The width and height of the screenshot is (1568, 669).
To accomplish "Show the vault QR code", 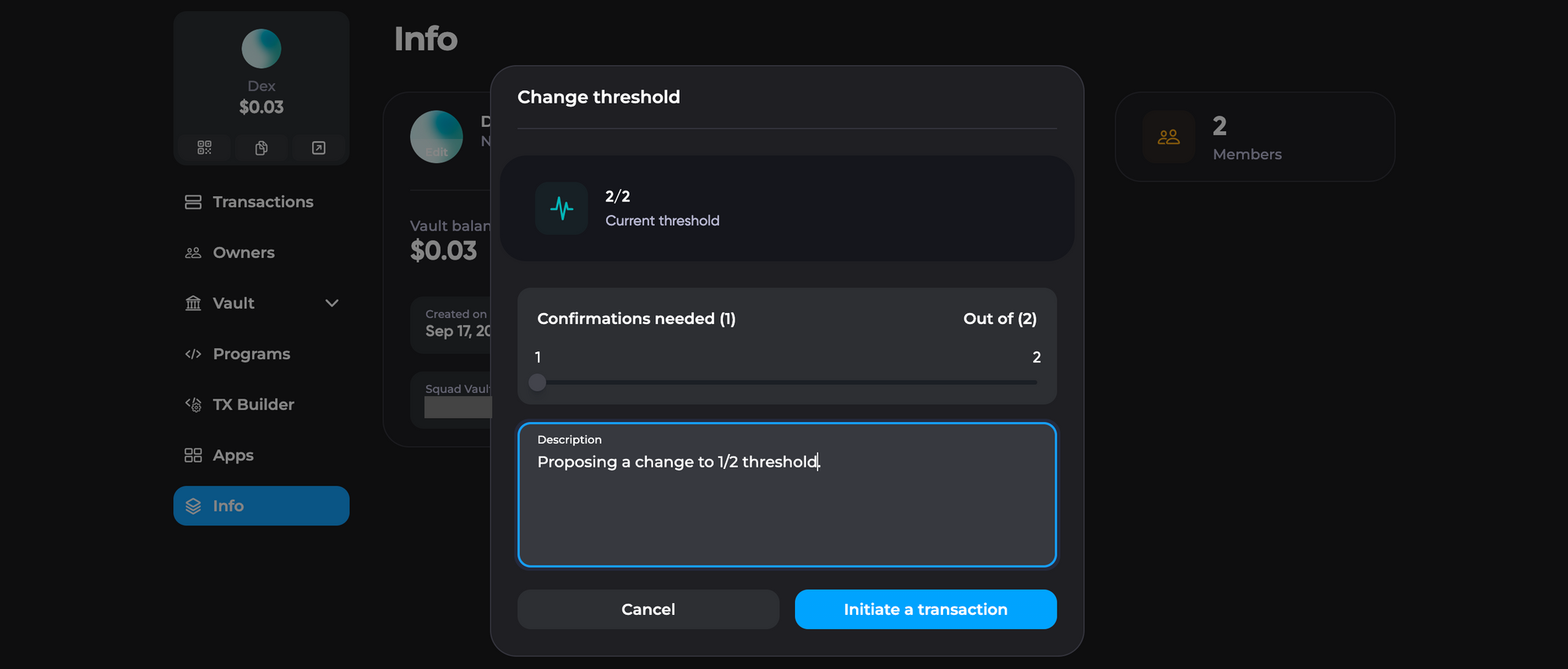I will [x=203, y=147].
